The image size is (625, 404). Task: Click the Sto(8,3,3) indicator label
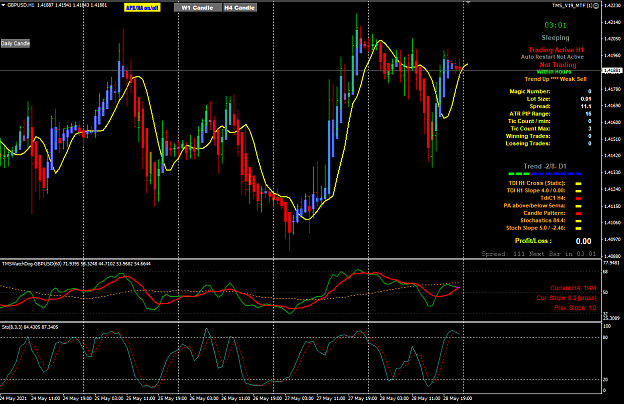(x=30, y=327)
